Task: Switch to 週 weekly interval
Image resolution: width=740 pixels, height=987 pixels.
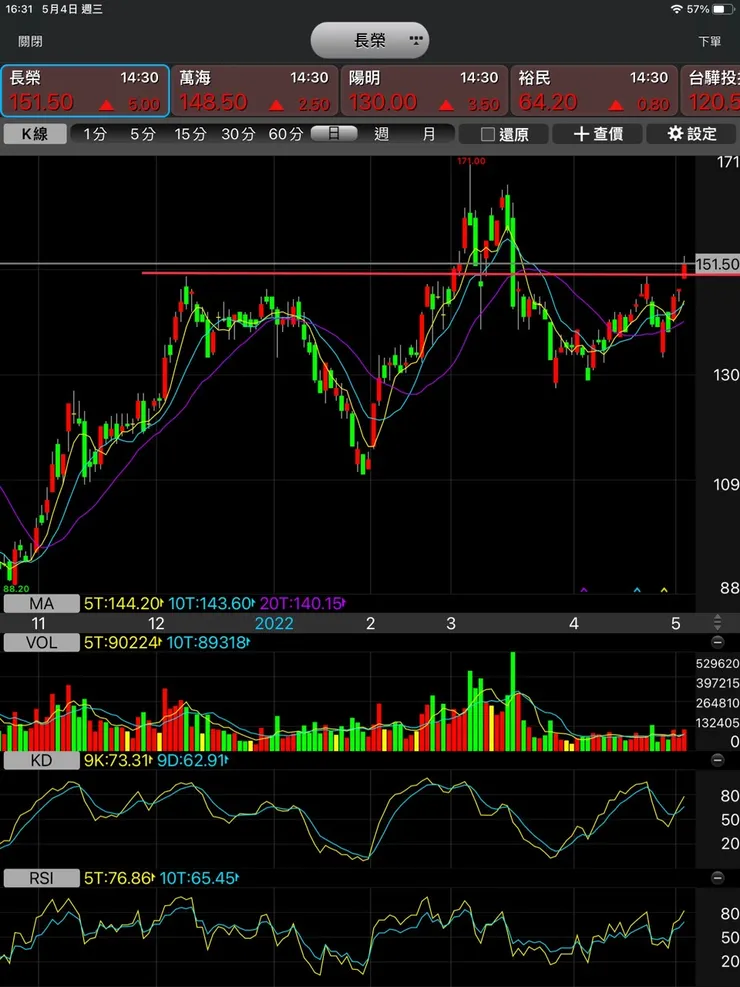Action: (381, 134)
